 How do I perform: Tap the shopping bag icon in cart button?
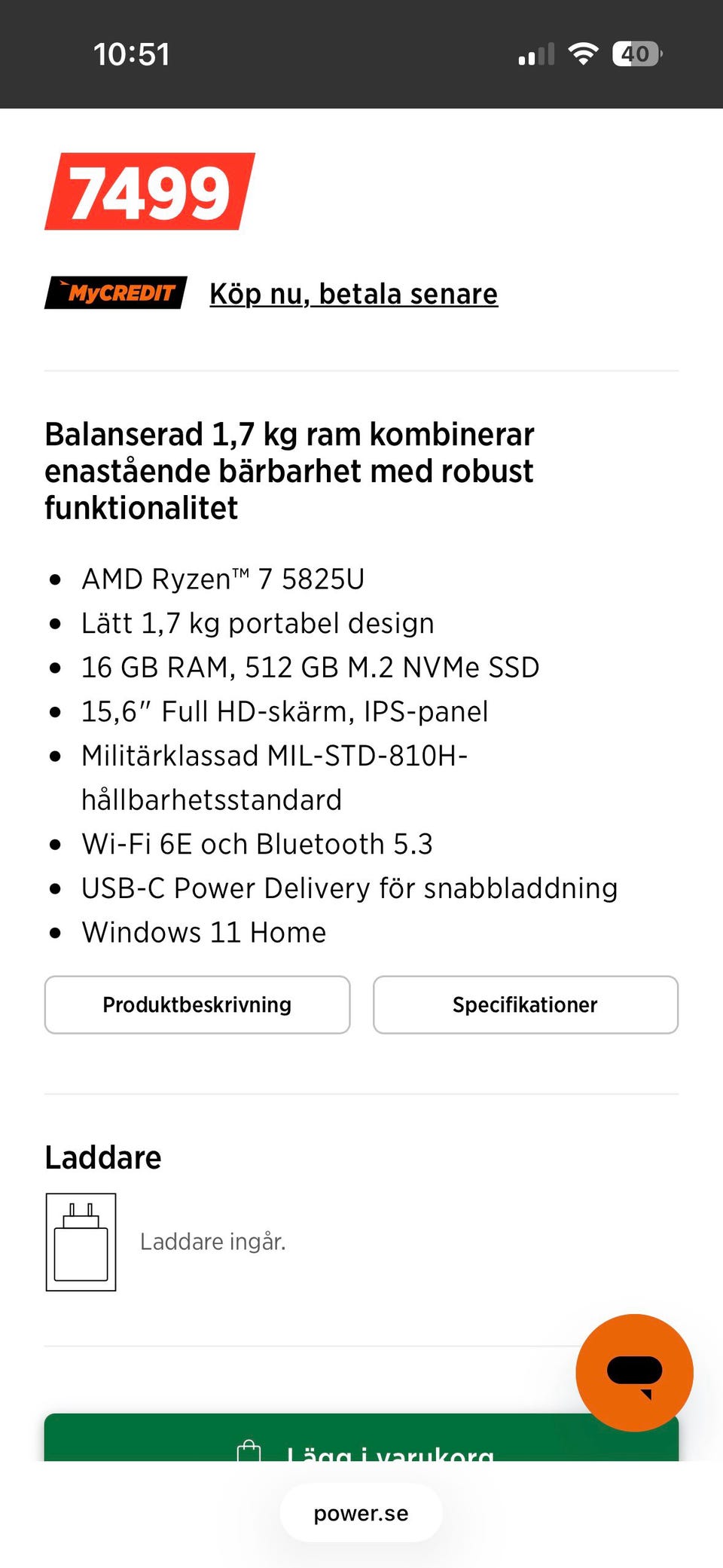pos(249,1450)
